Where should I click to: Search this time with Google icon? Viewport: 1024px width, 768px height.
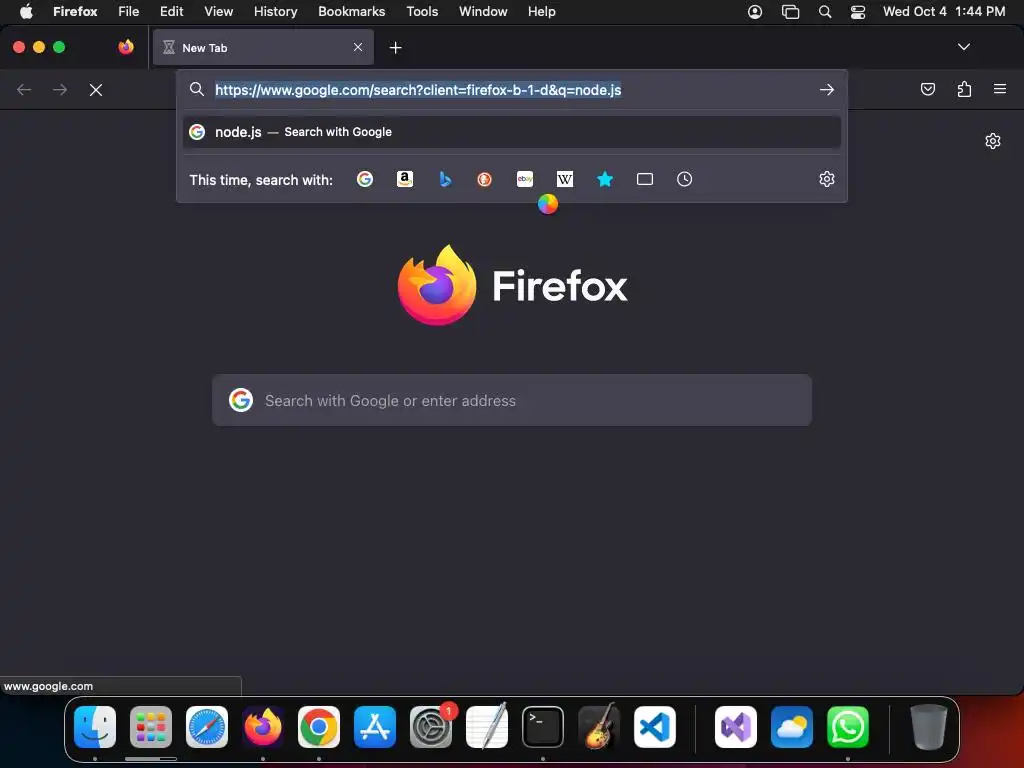click(365, 179)
